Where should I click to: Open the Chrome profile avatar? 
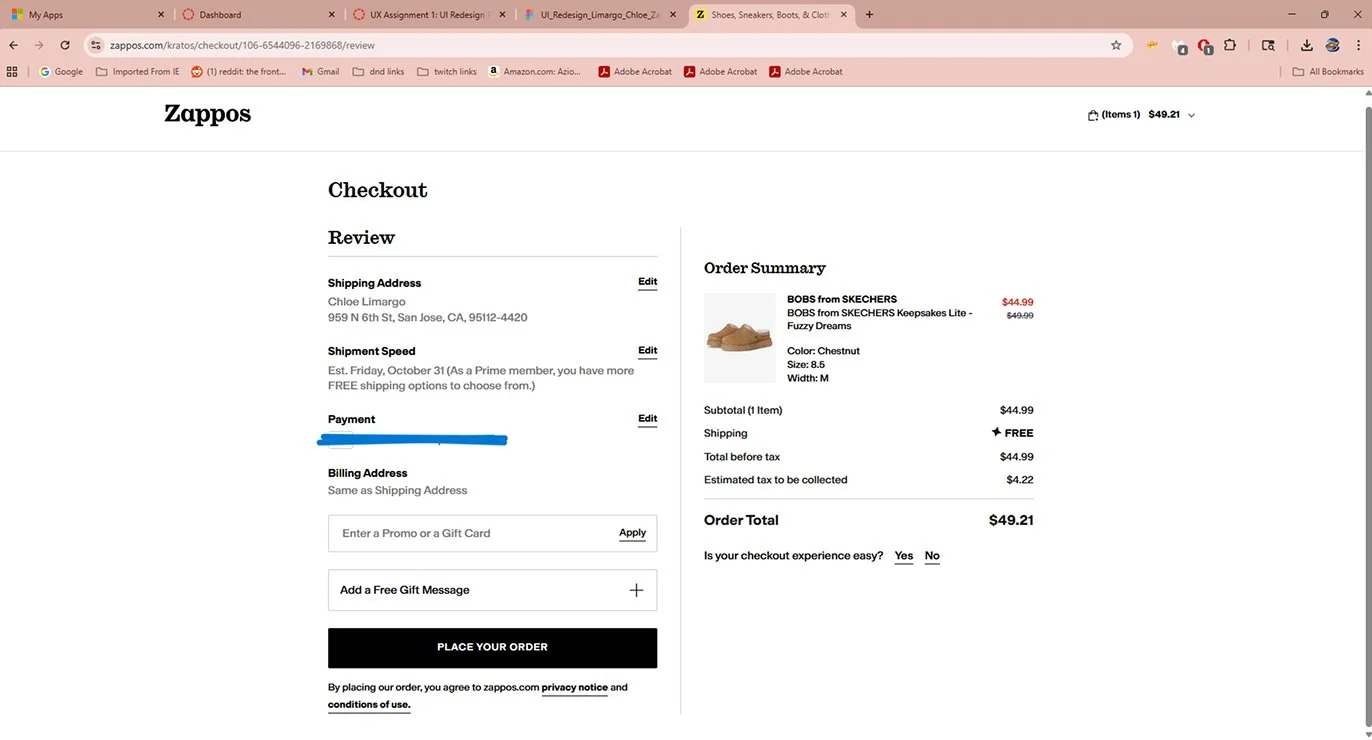click(1332, 45)
